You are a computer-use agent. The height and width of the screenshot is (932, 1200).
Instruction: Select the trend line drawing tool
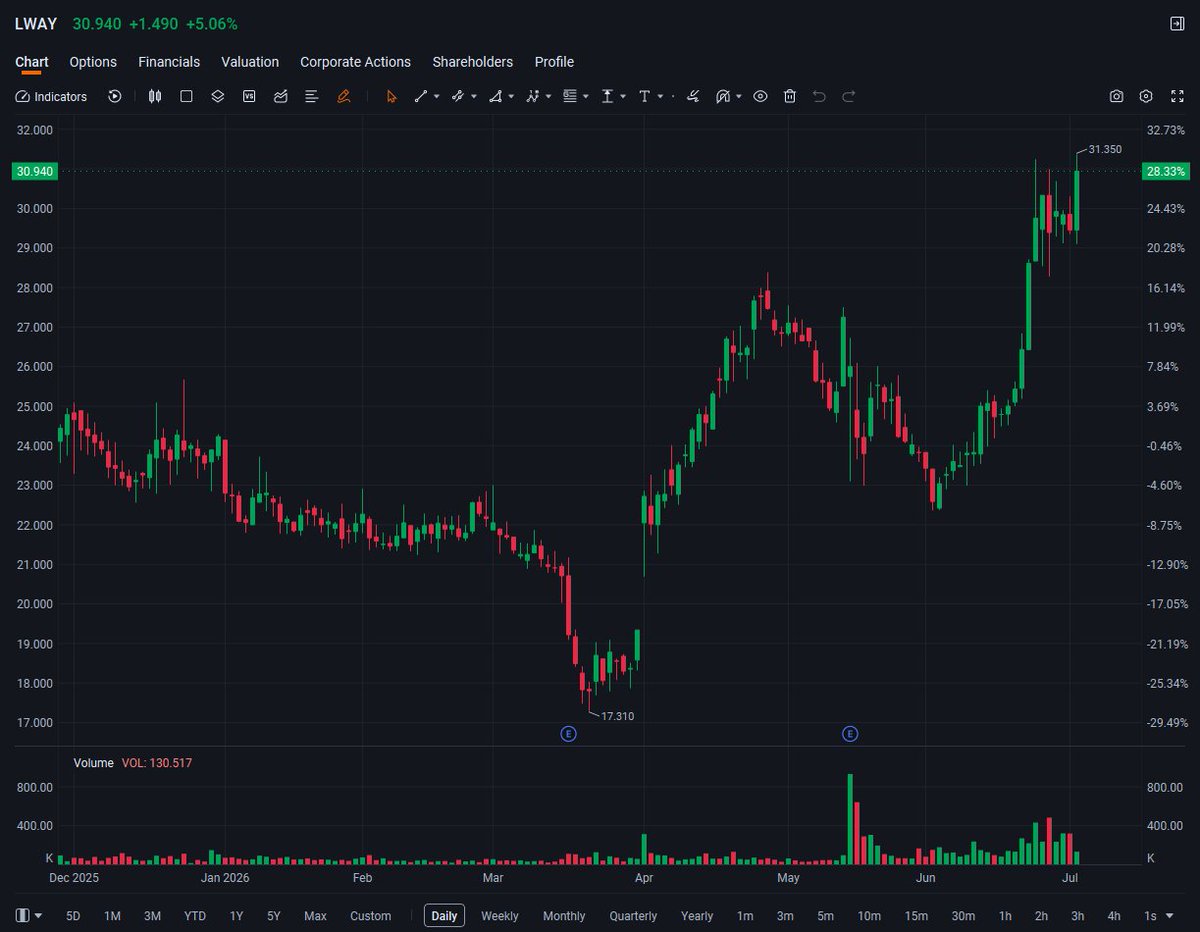coord(421,96)
